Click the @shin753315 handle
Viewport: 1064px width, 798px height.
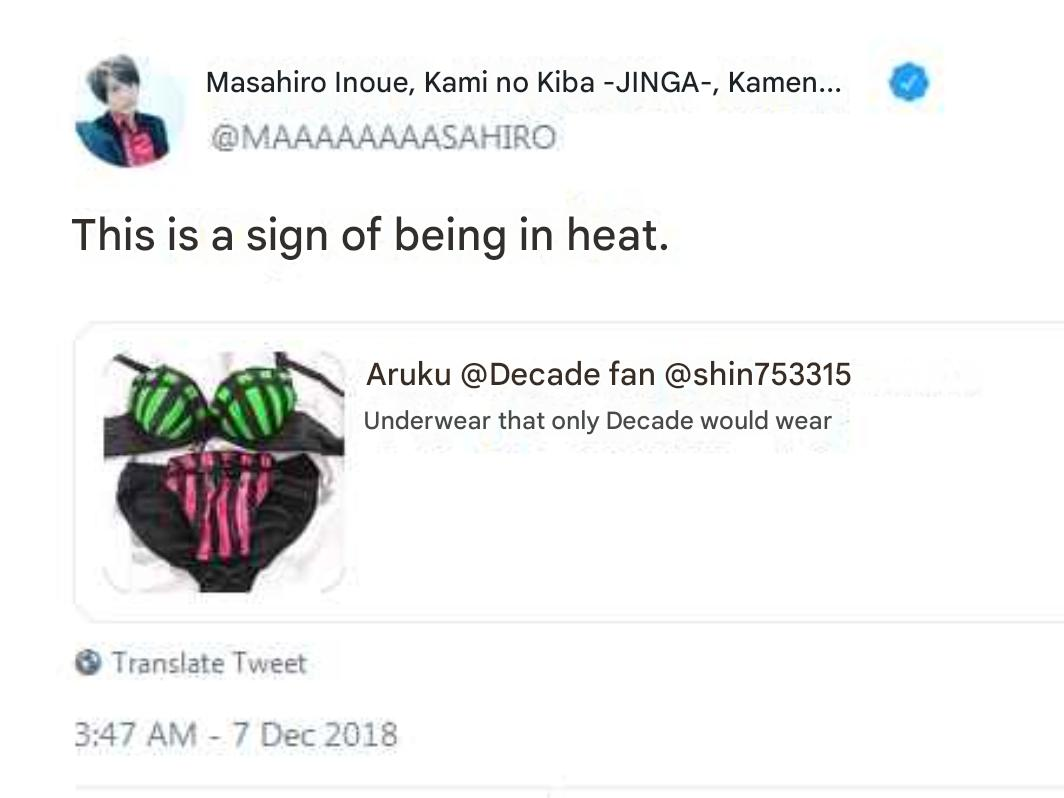point(757,375)
